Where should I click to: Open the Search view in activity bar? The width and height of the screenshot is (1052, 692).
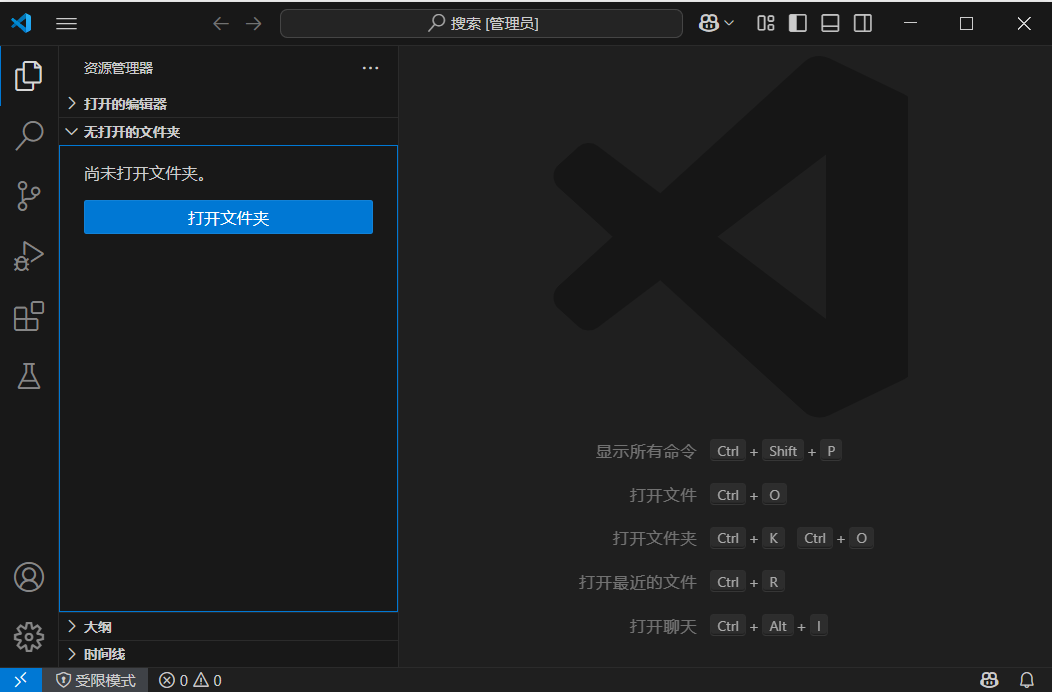pyautogui.click(x=29, y=136)
